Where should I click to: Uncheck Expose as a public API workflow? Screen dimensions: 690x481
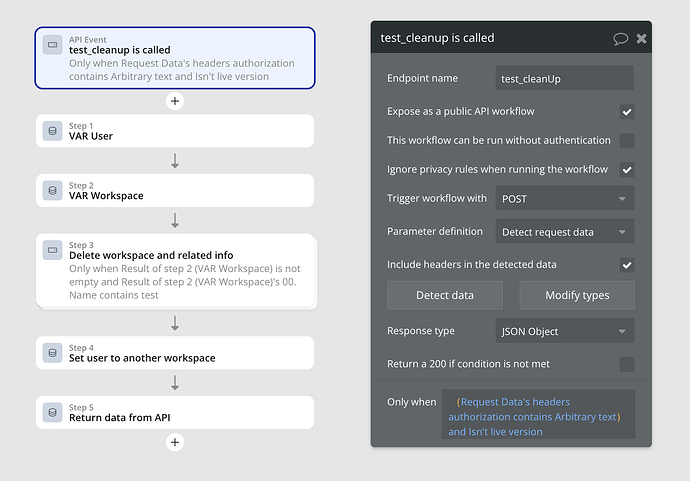pos(627,112)
